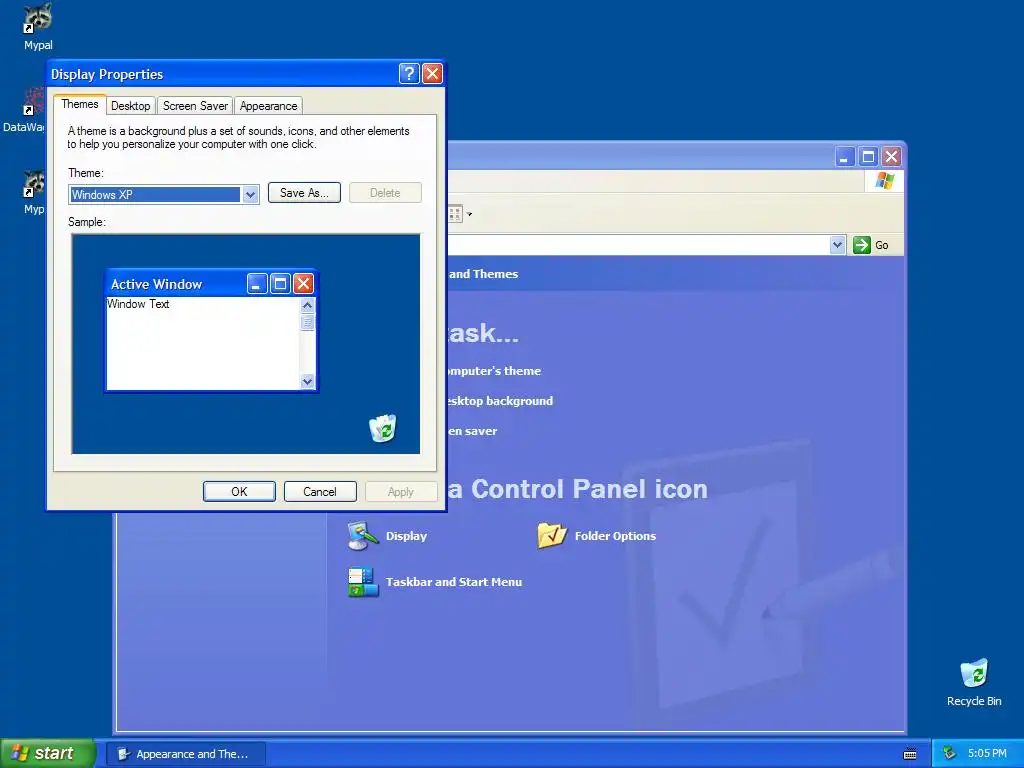Viewport: 1024px width, 768px height.
Task: Click the Folder Options text link
Action: coord(615,536)
